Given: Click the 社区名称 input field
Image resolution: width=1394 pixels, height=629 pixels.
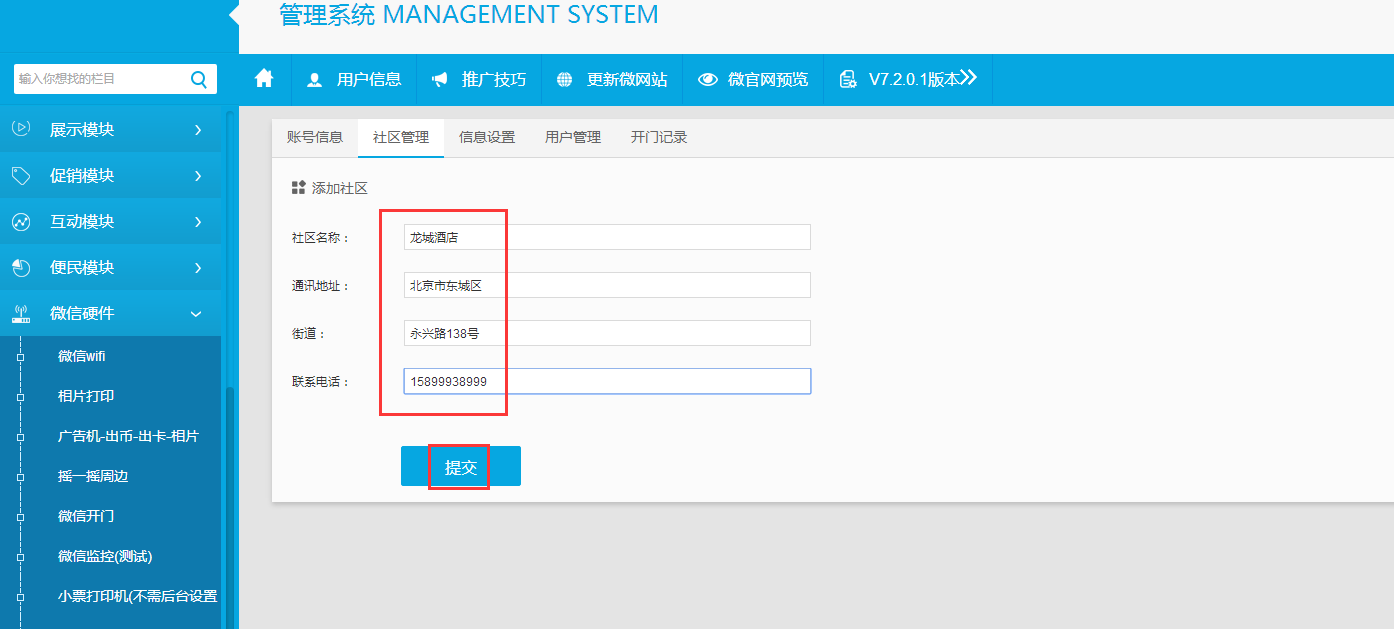Looking at the screenshot, I should pyautogui.click(x=607, y=237).
